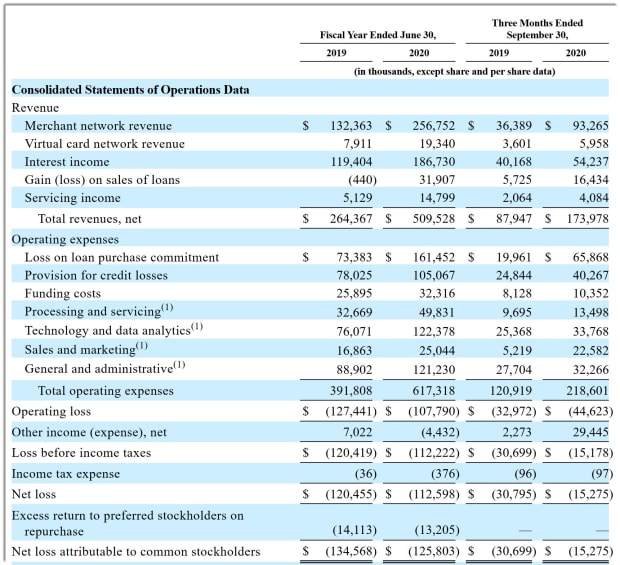The width and height of the screenshot is (620, 565).
Task: Click the 'Gain (loss) on sales of loans' label
Action: (x=102, y=180)
